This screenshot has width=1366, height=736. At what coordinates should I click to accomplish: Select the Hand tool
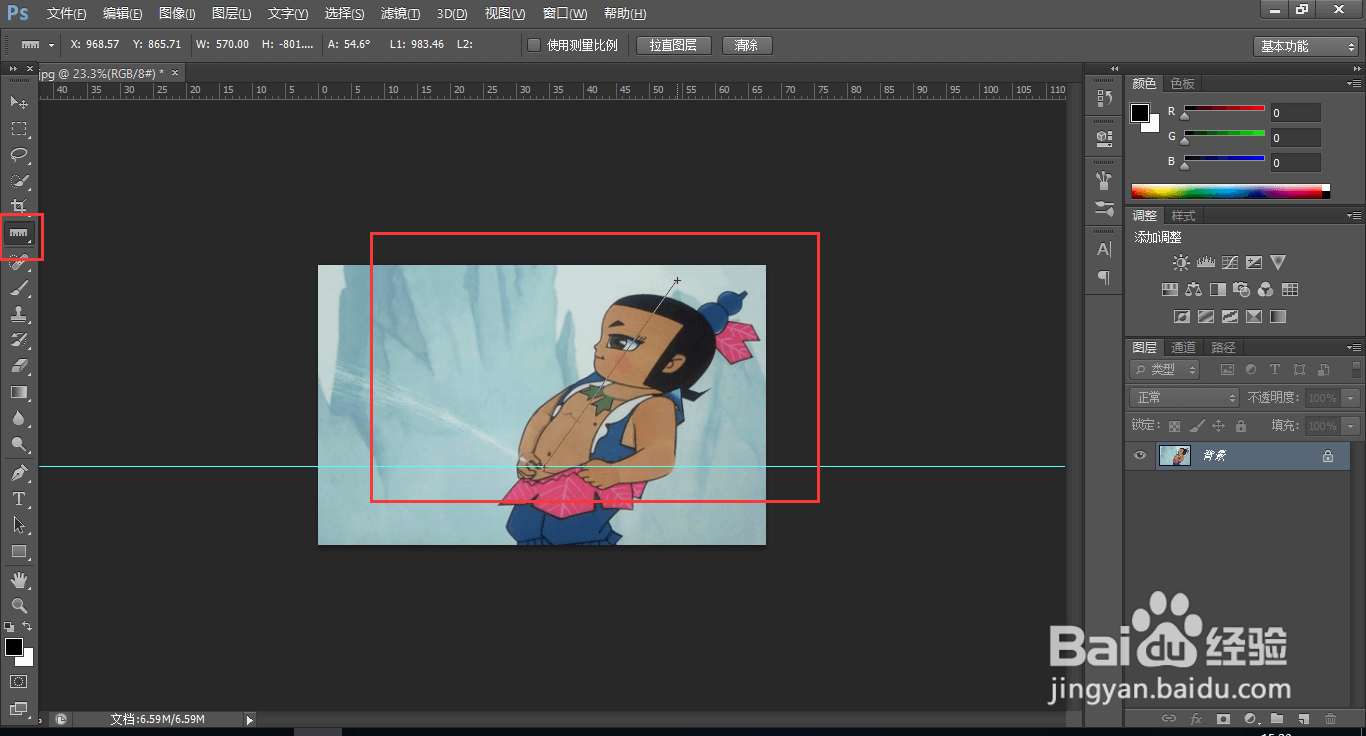point(19,580)
